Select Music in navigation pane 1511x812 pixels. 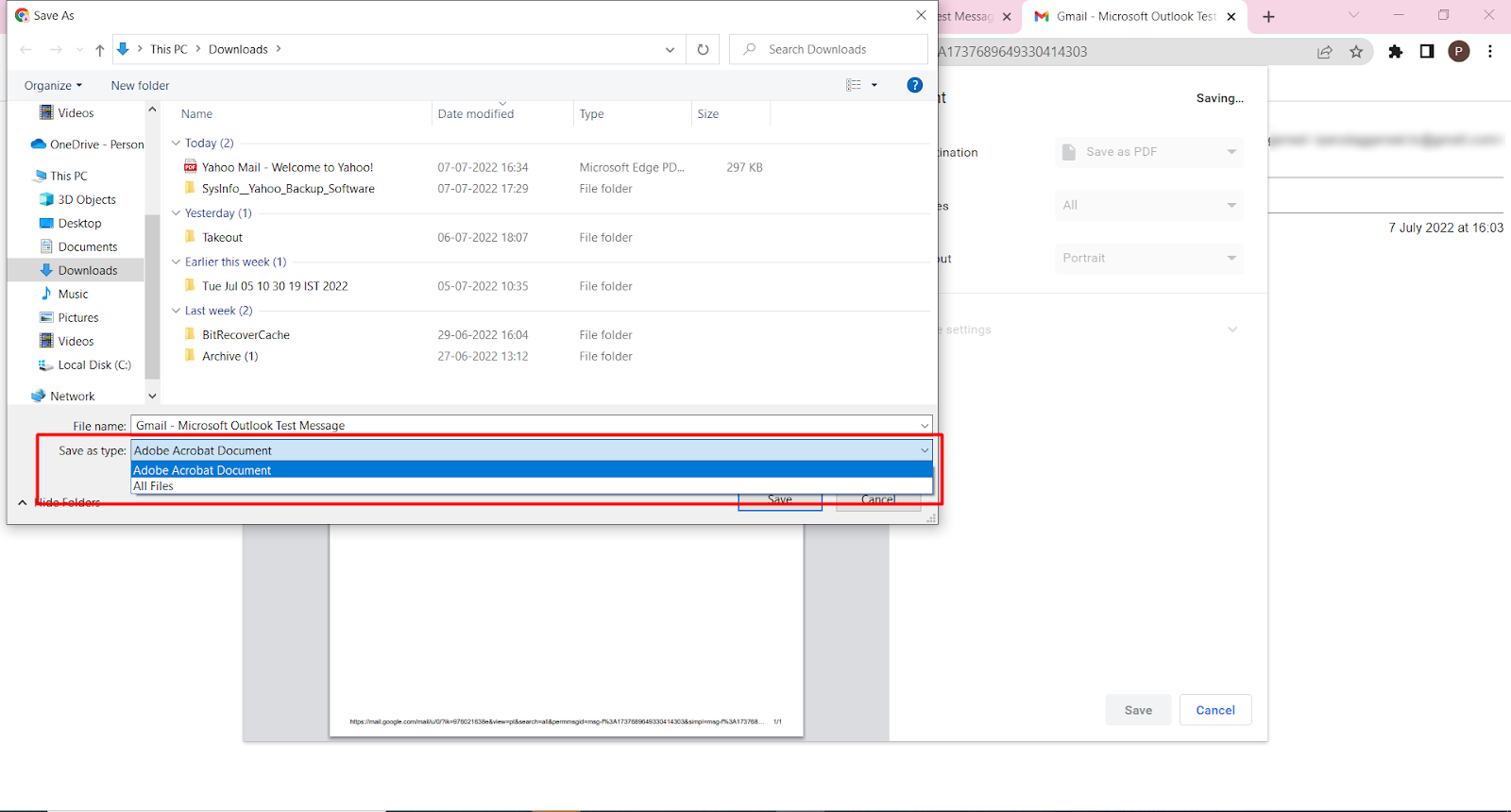pyautogui.click(x=64, y=294)
